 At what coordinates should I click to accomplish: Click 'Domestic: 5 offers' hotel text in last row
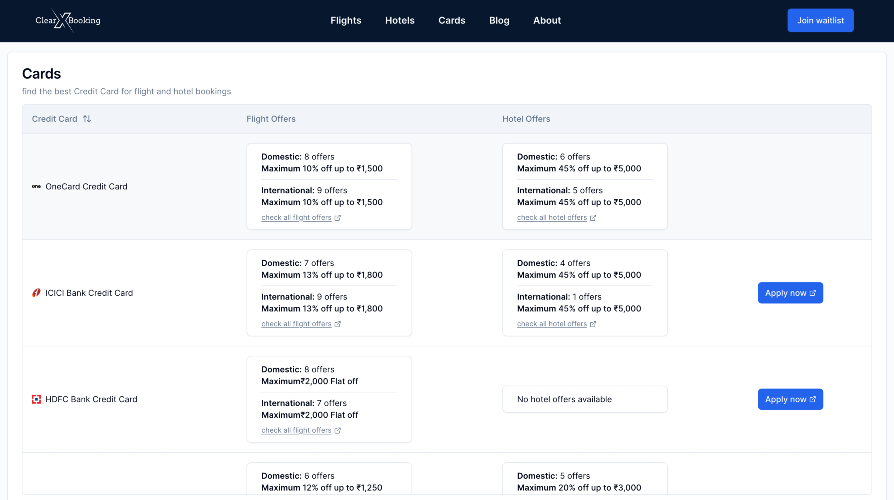click(x=554, y=475)
